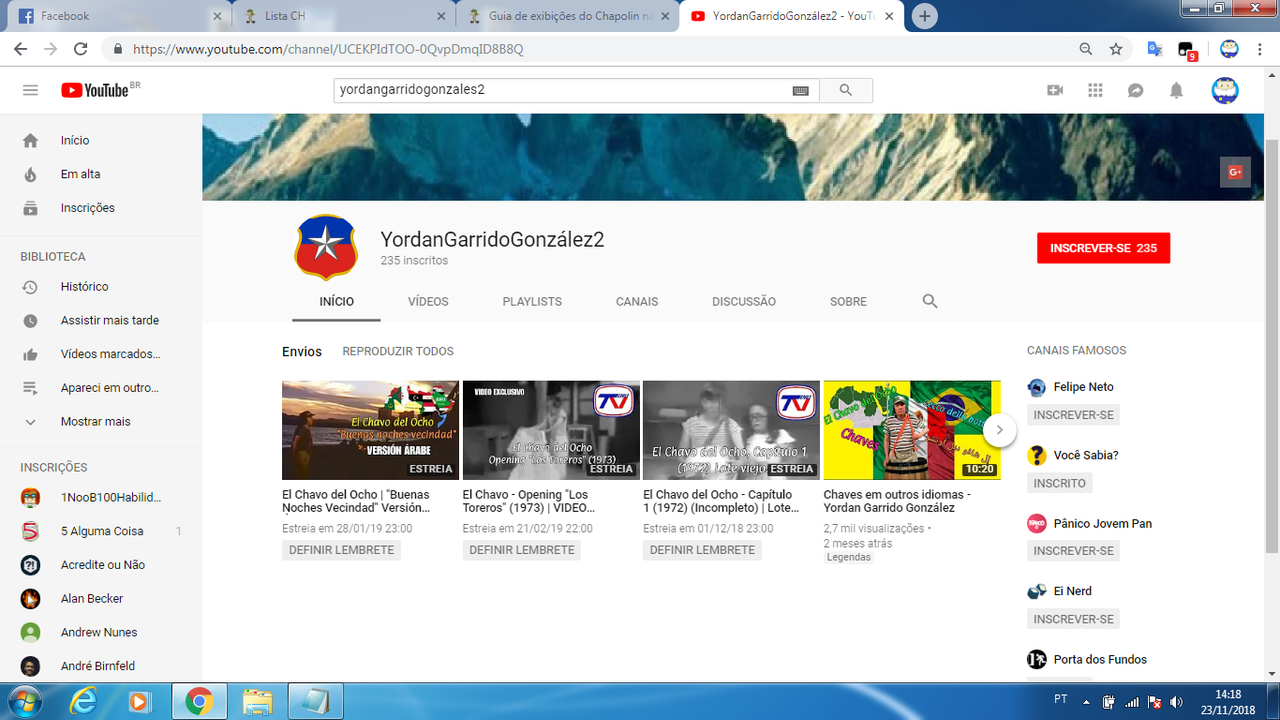The height and width of the screenshot is (720, 1280).
Task: Click the INSCREVER-SE subscribe button
Action: [1103, 247]
